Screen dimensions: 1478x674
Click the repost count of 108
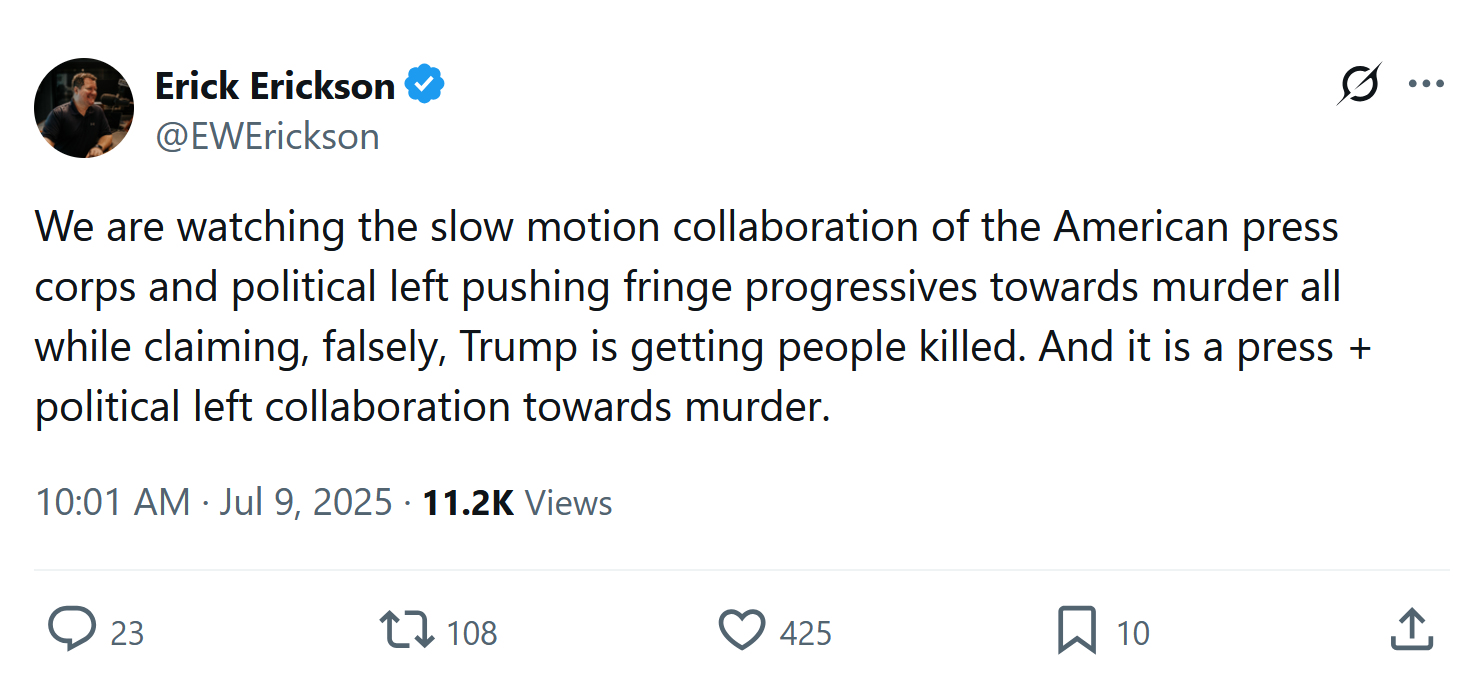pos(472,633)
